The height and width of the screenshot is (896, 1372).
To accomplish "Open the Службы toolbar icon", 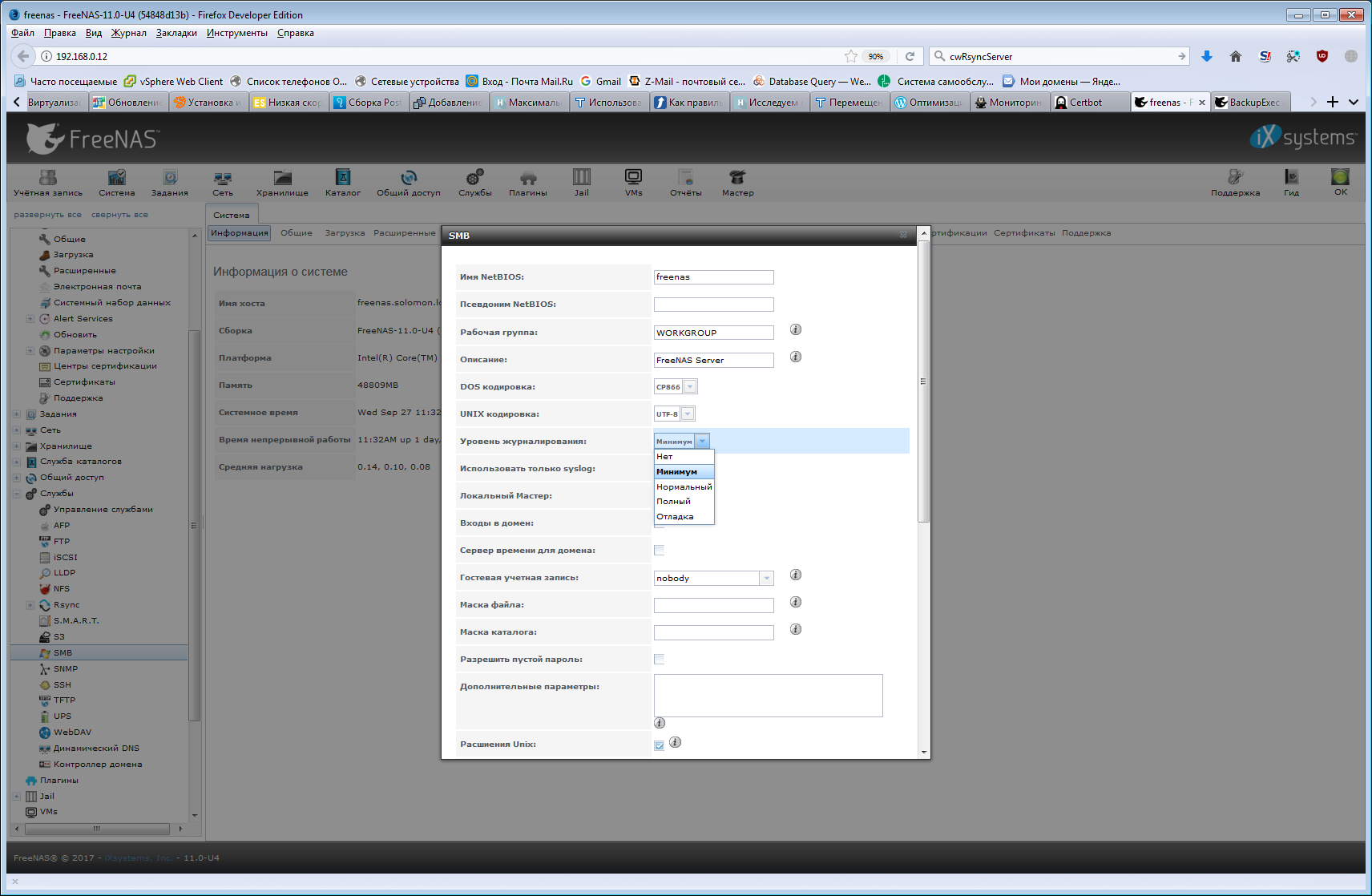I will tap(475, 183).
